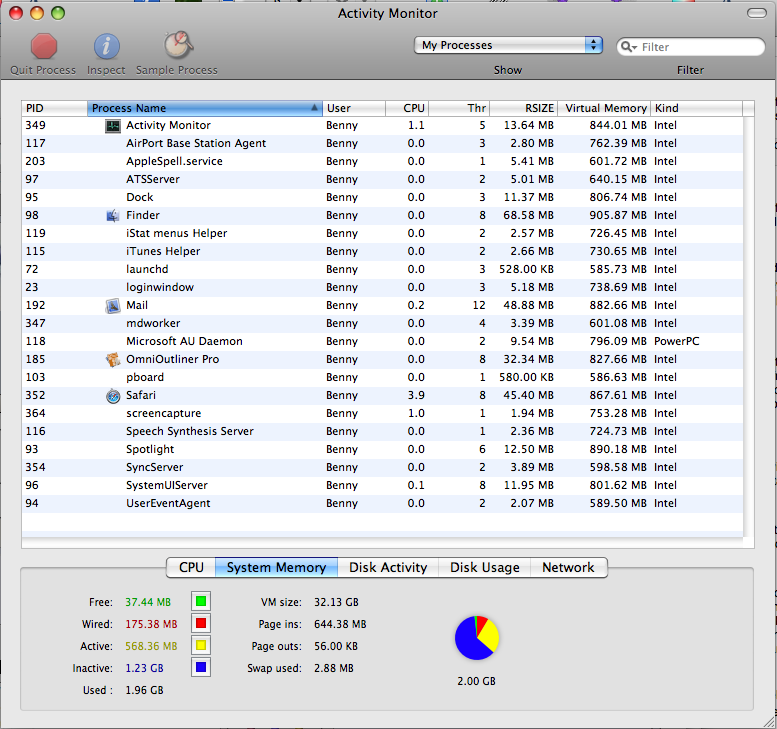Sort by the Virtual Memory column header
This screenshot has height=729, width=777.
coord(604,108)
